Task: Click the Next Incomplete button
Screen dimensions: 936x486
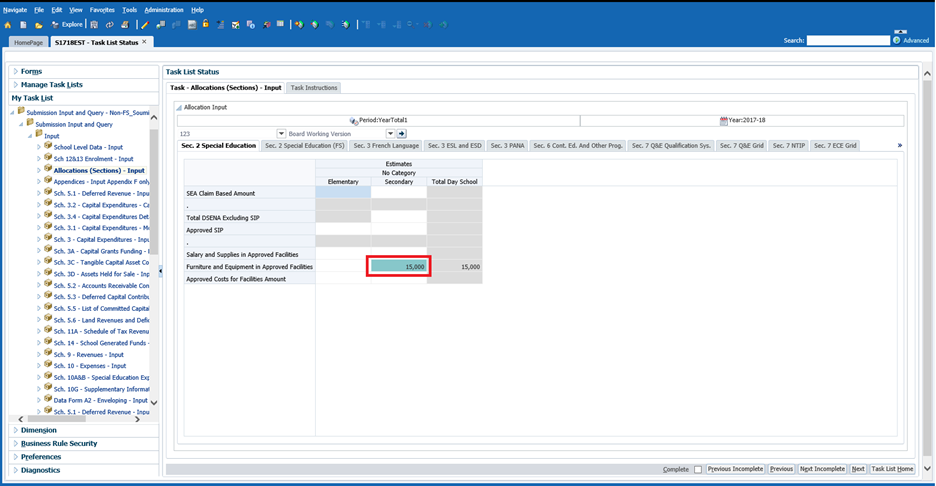Action: coord(822,469)
